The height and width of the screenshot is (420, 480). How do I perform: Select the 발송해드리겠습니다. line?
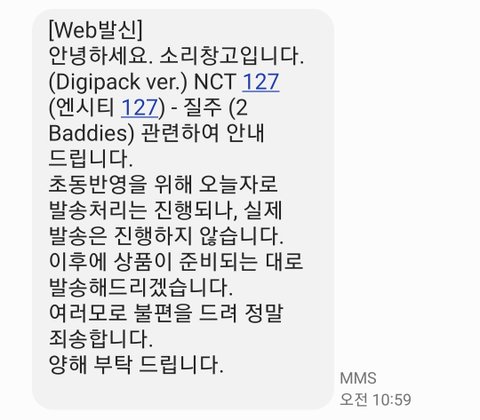141,287
